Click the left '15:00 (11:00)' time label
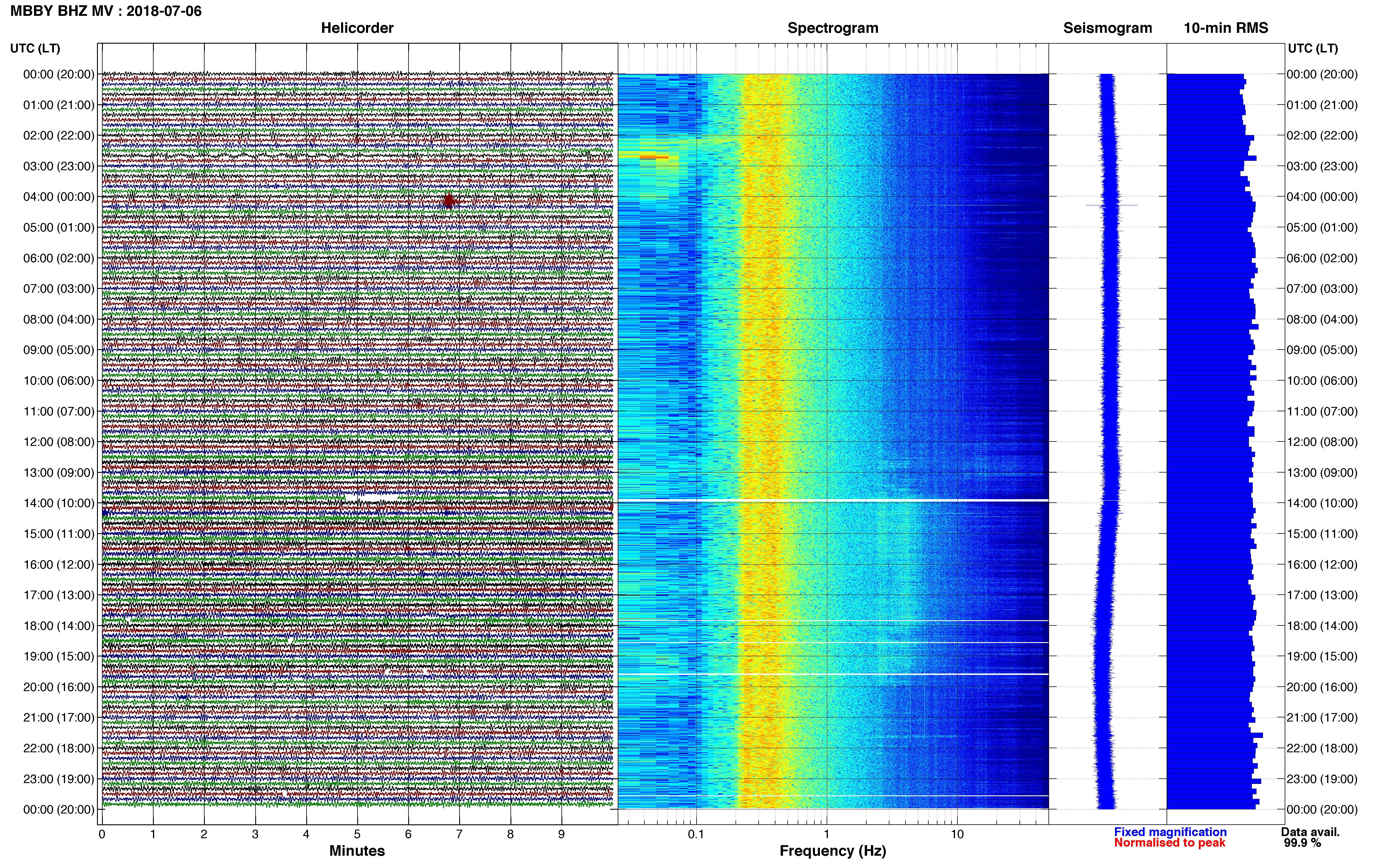 59,534
